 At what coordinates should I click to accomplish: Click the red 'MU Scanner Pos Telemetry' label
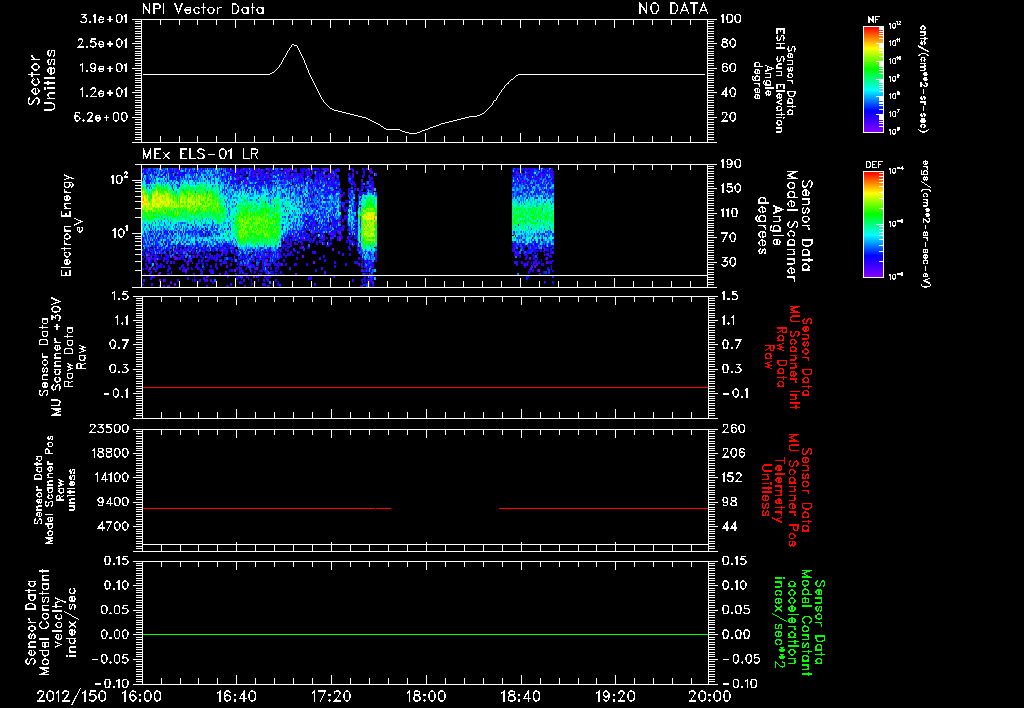point(786,490)
